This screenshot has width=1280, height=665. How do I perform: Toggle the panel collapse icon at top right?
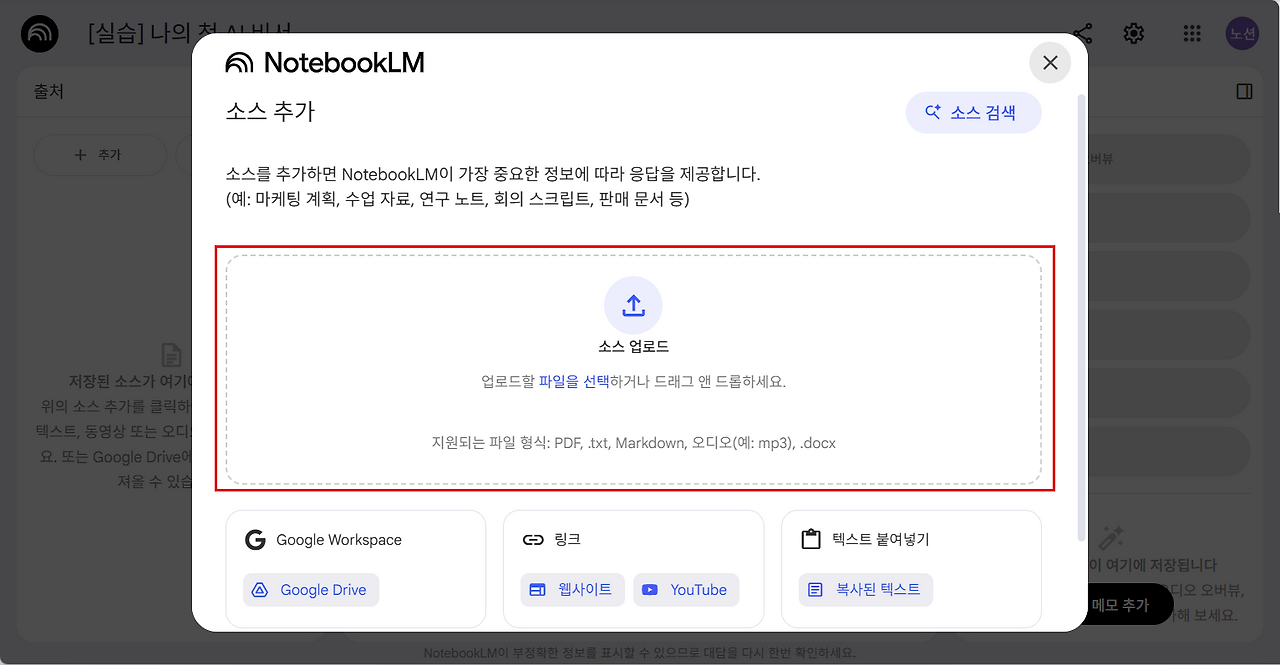click(1245, 91)
